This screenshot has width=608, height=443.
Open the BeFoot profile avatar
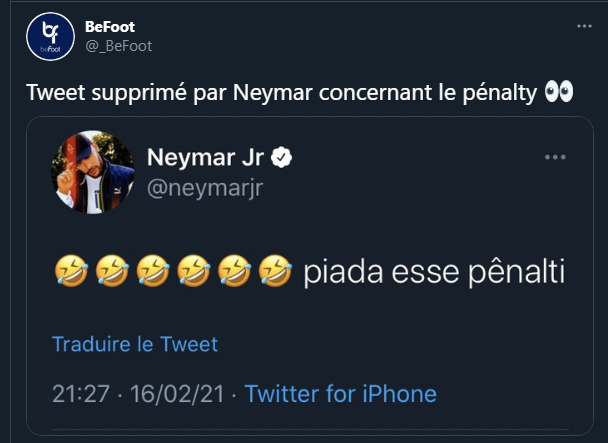pyautogui.click(x=49, y=37)
